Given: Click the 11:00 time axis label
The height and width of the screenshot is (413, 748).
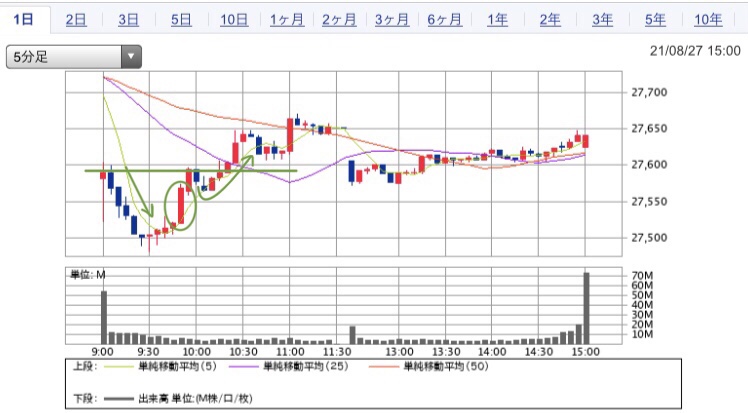Looking at the screenshot, I should point(290,352).
